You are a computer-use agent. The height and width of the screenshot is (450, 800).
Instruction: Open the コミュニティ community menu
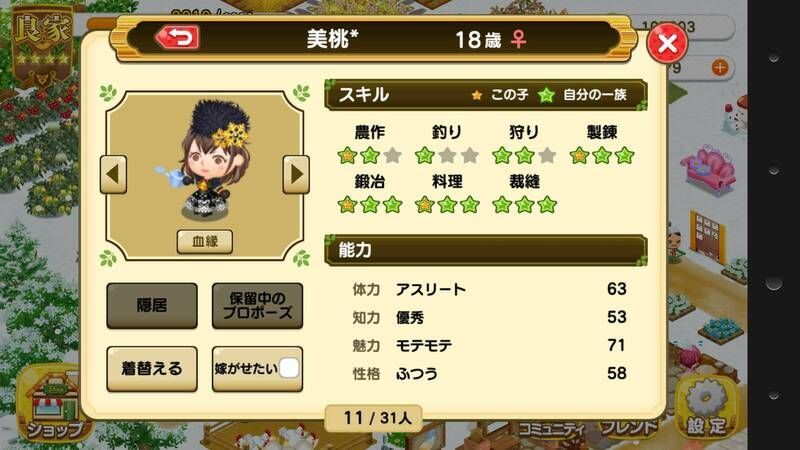click(x=552, y=429)
